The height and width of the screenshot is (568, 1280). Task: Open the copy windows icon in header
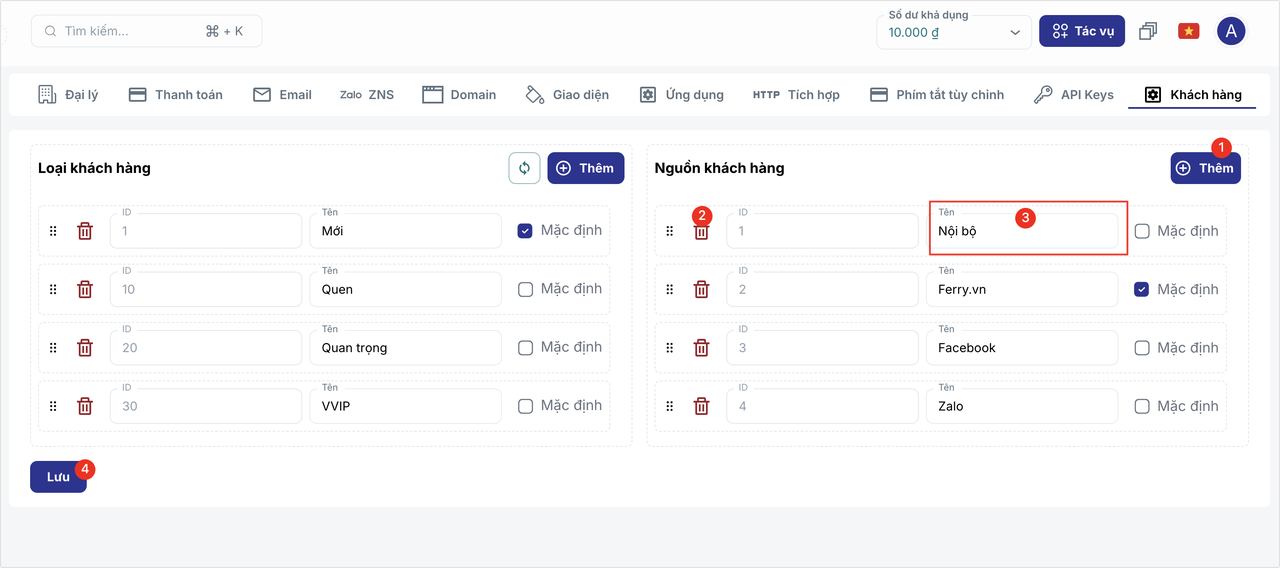point(1148,31)
